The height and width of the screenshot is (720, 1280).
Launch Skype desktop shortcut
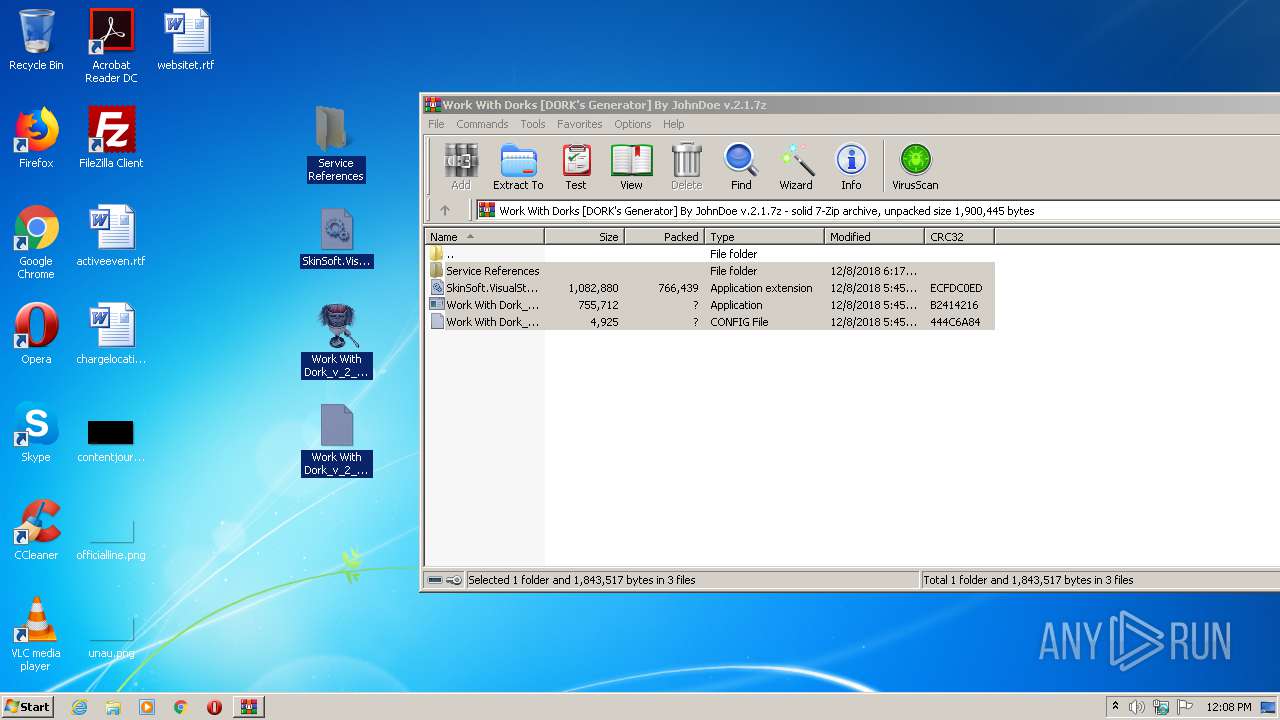pyautogui.click(x=36, y=432)
